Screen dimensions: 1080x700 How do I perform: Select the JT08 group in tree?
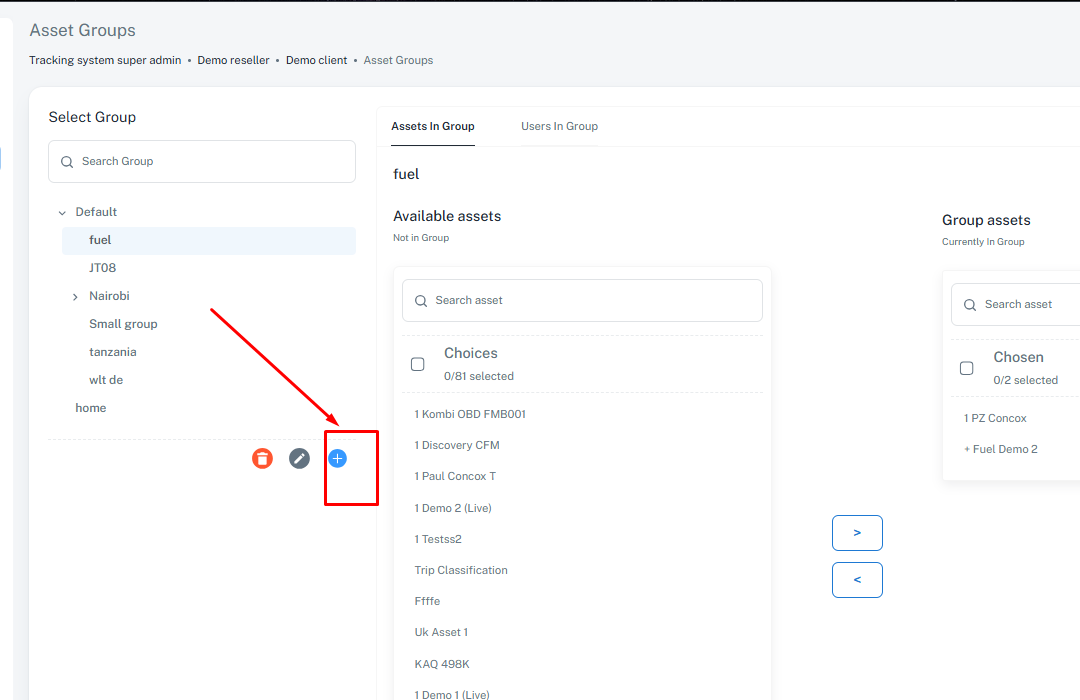click(x=103, y=268)
